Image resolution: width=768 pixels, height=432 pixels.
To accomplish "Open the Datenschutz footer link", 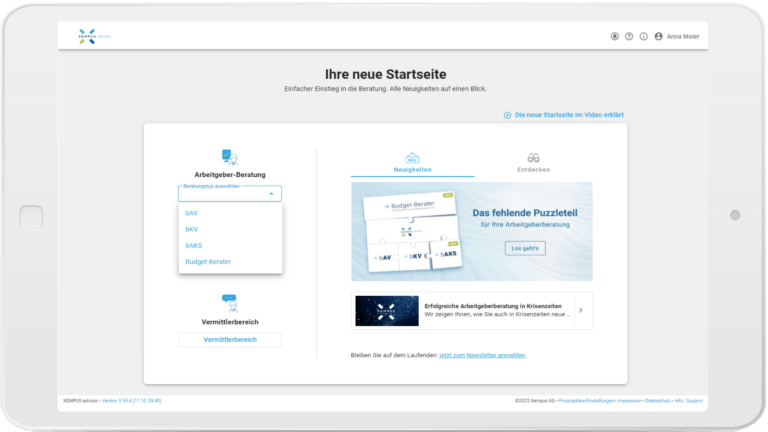I will (658, 401).
